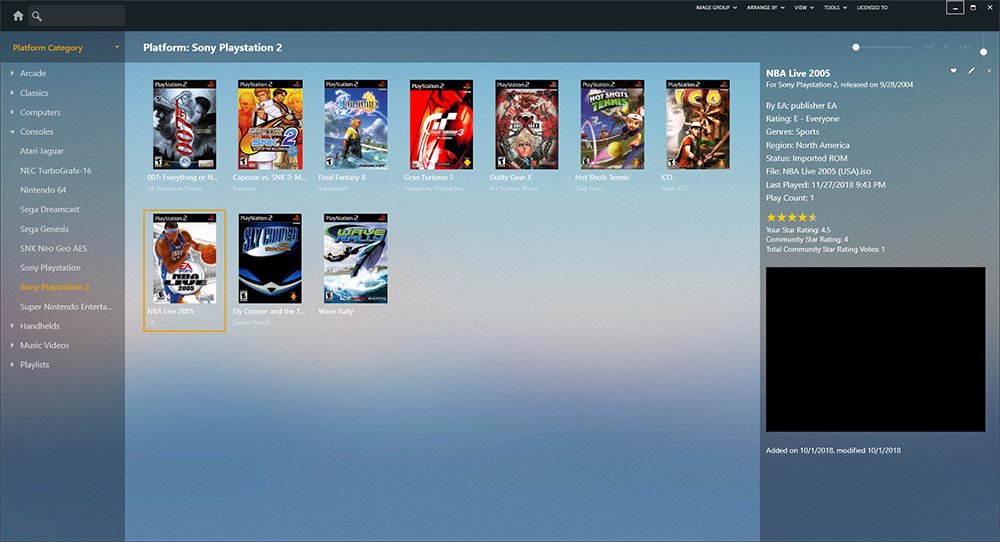The image size is (1000, 542).
Task: Go to the Home icon
Action: (x=18, y=16)
